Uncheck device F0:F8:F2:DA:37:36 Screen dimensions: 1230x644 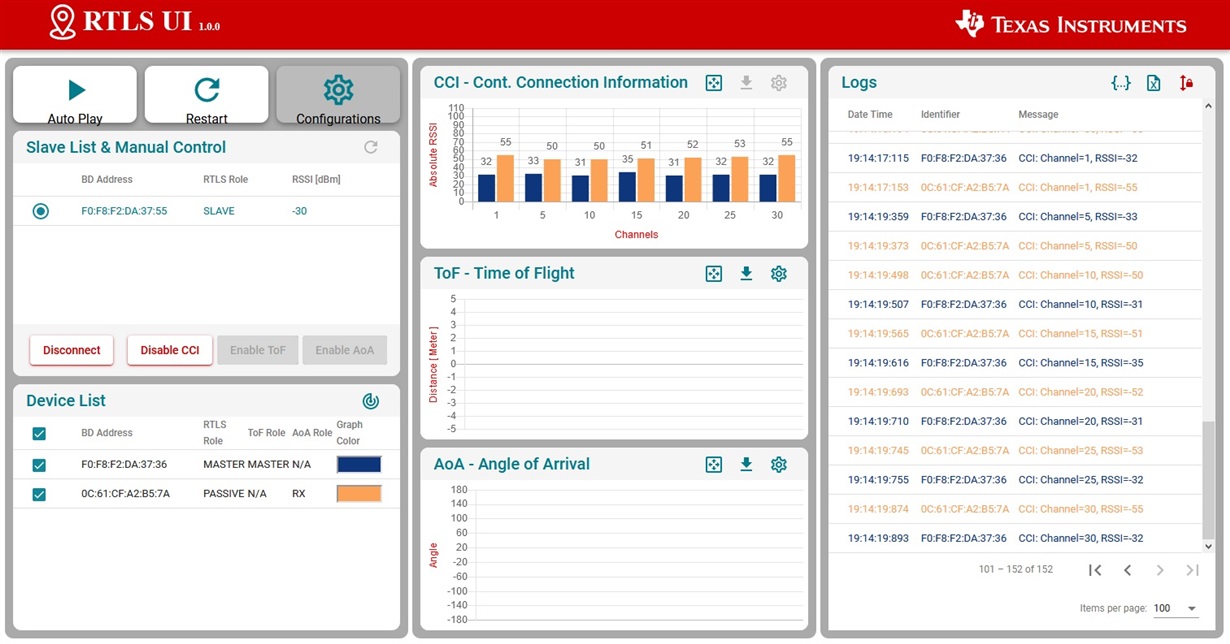click(x=39, y=465)
